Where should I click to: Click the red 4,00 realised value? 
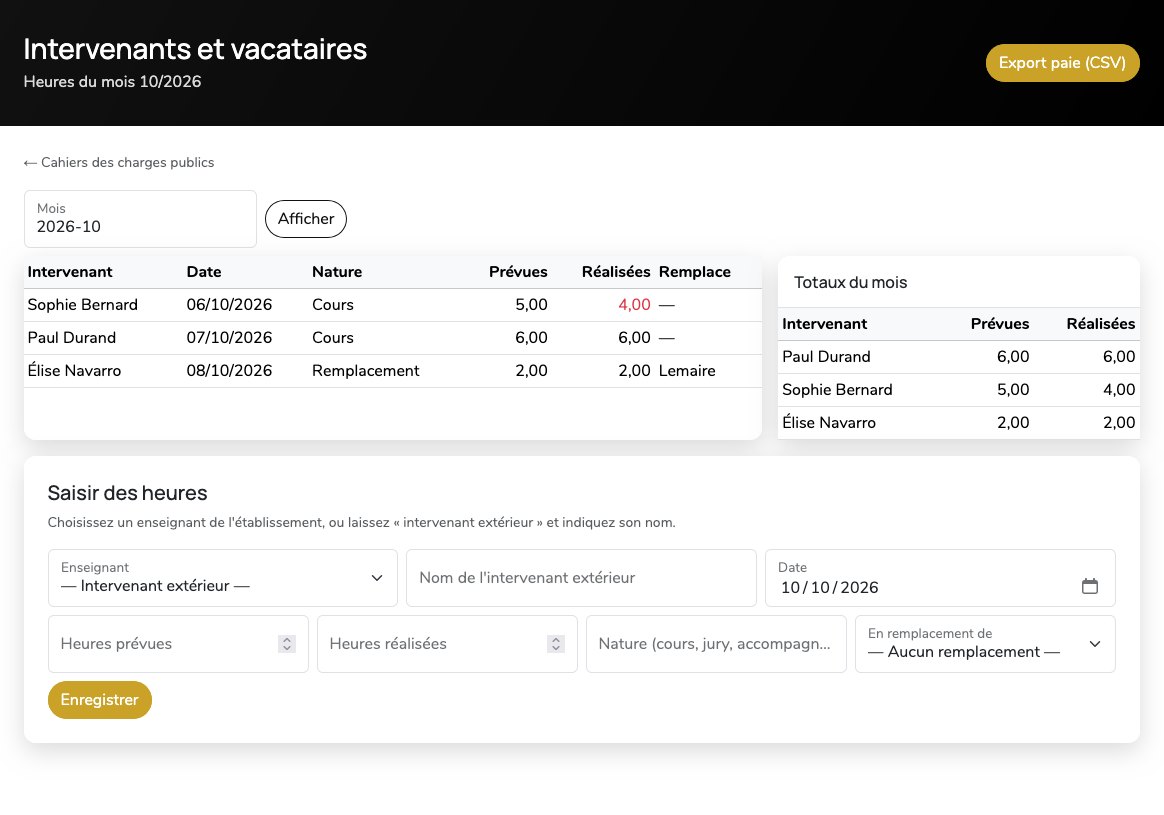click(634, 305)
